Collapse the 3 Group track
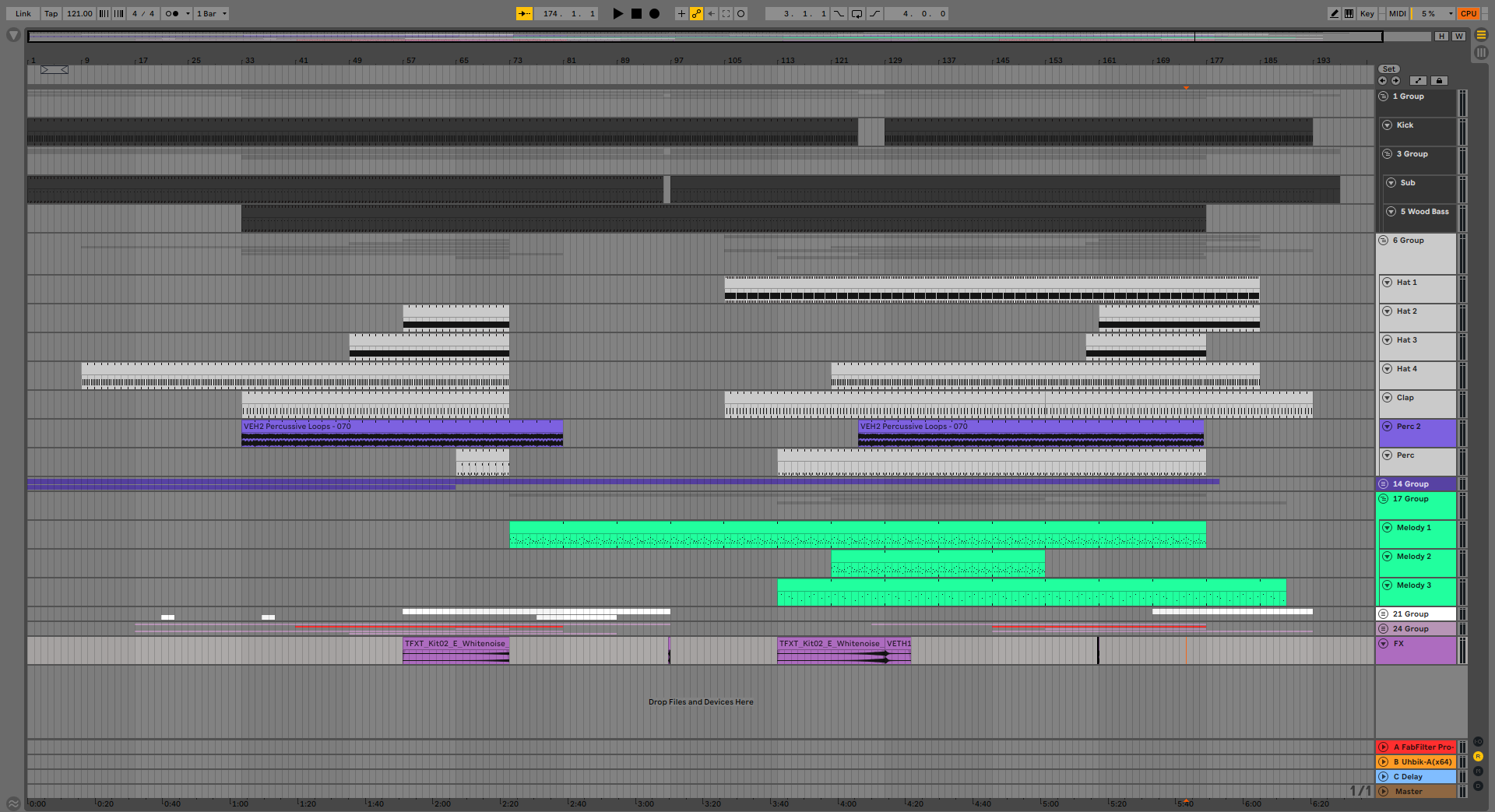The height and width of the screenshot is (812, 1495). pos(1388,154)
